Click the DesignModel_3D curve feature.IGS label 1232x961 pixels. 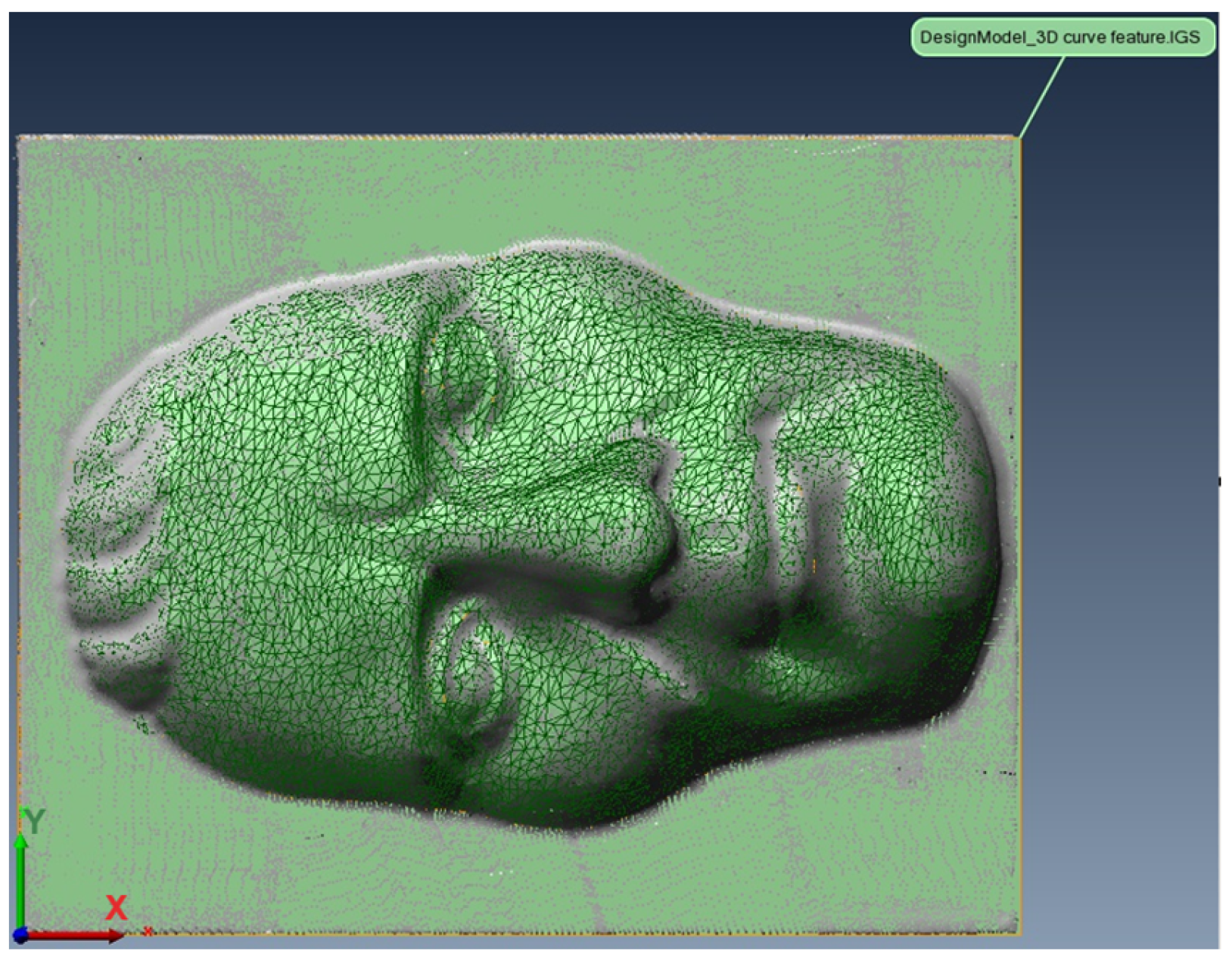click(1061, 37)
